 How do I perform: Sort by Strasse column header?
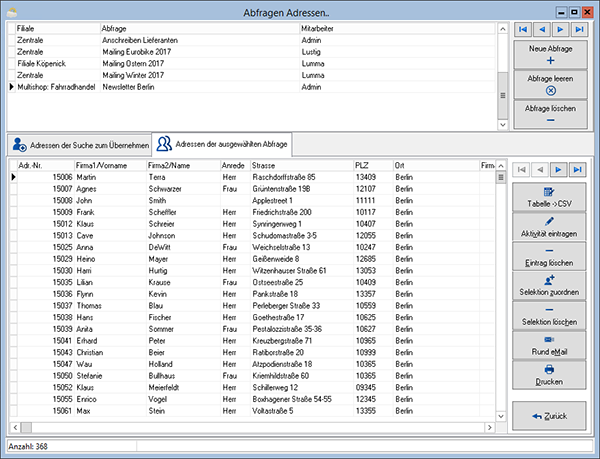click(x=302, y=165)
